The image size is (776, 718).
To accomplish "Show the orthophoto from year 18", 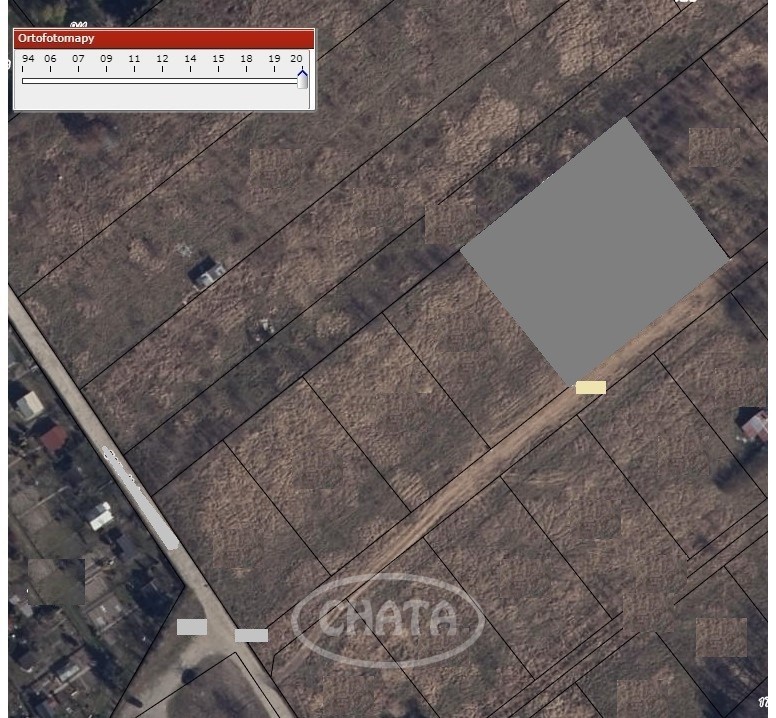I will pos(246,58).
